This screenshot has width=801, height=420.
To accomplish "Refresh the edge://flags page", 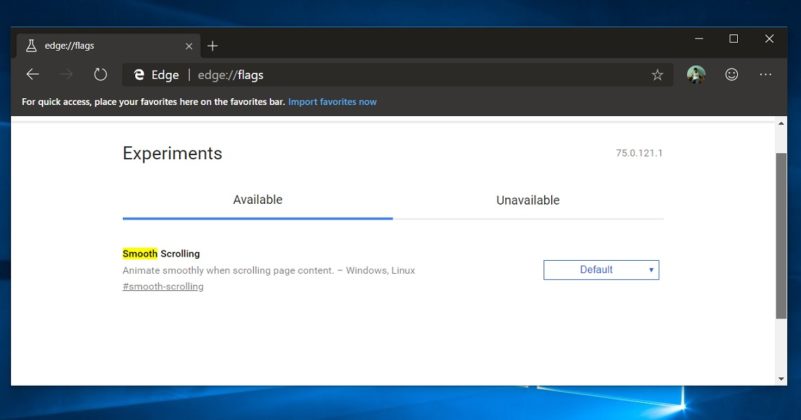I will [x=100, y=75].
